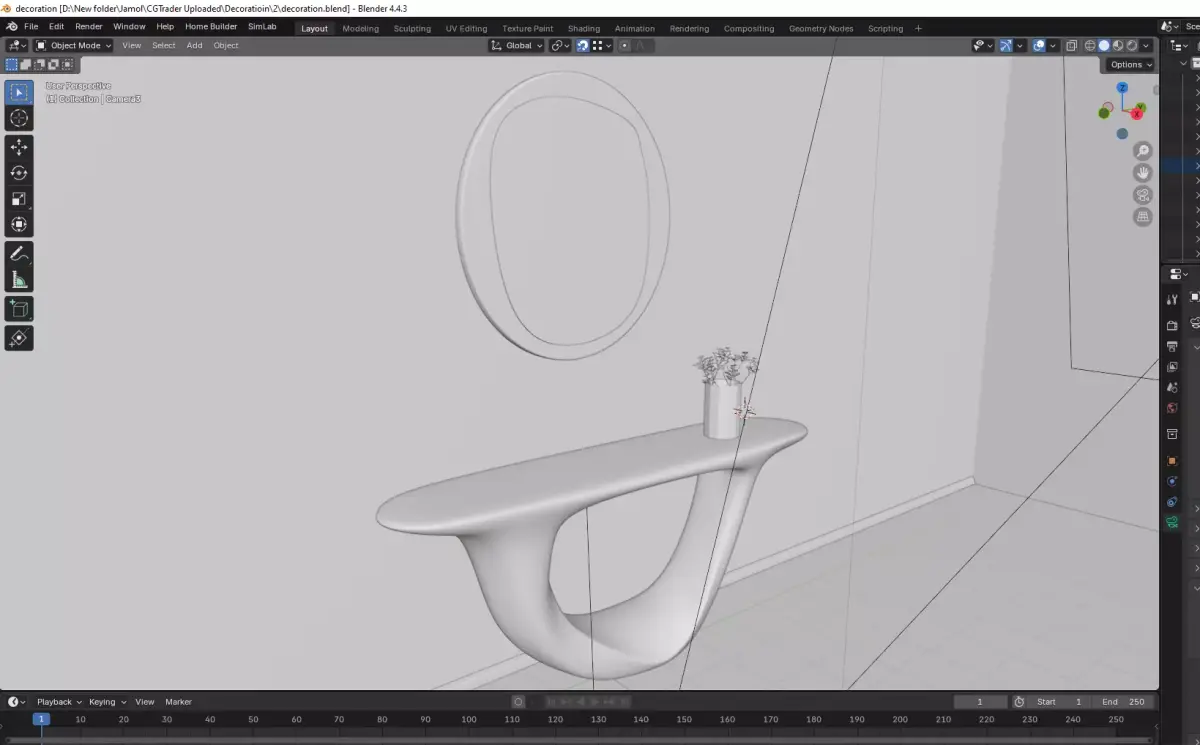Toggle the camera view gizmo button
The height and width of the screenshot is (745, 1200).
pyautogui.click(x=1143, y=195)
